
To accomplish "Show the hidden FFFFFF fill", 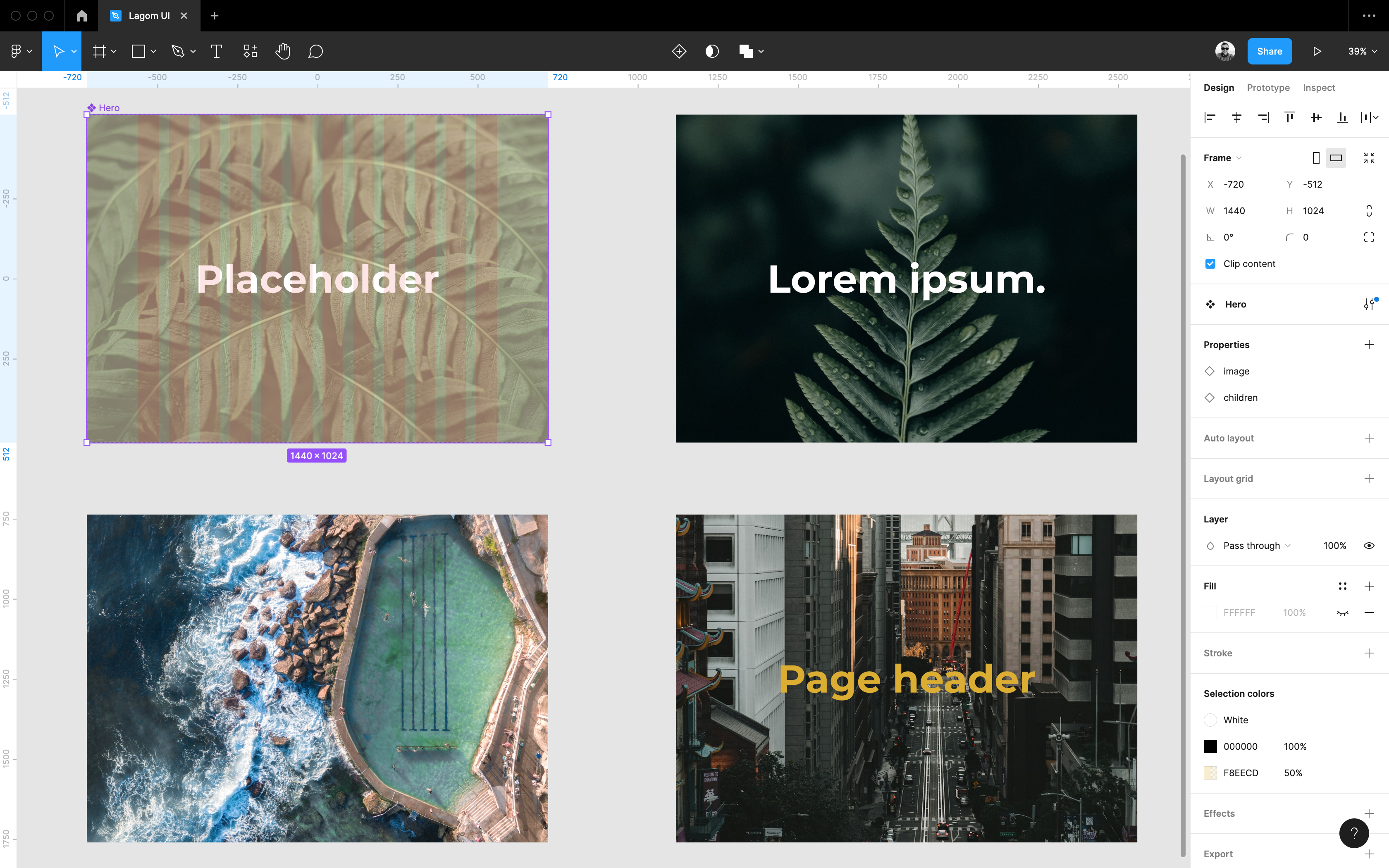I will pyautogui.click(x=1343, y=613).
